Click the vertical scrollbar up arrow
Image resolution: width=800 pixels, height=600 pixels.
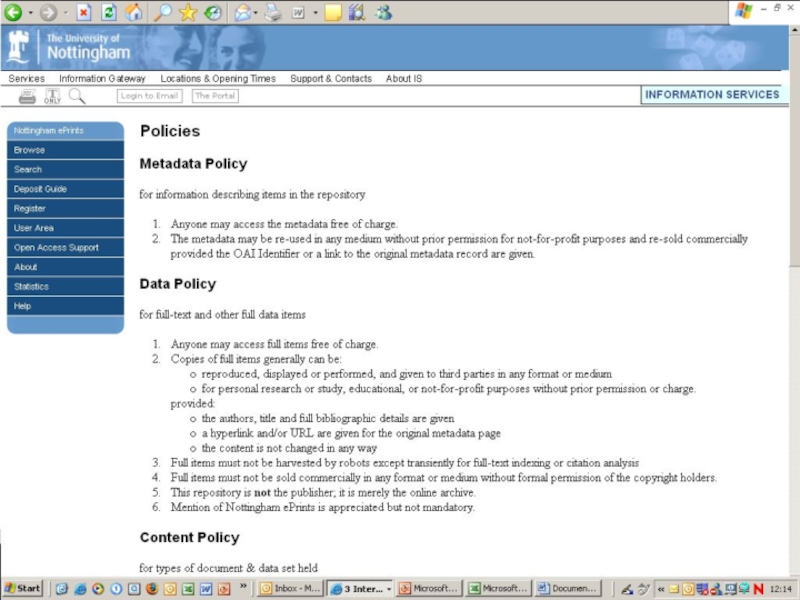click(x=794, y=30)
